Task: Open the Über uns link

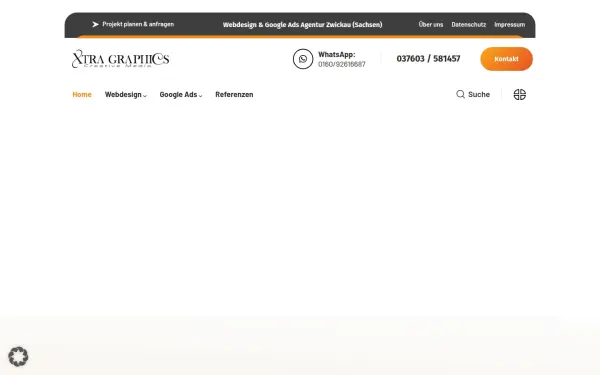Action: pos(430,24)
